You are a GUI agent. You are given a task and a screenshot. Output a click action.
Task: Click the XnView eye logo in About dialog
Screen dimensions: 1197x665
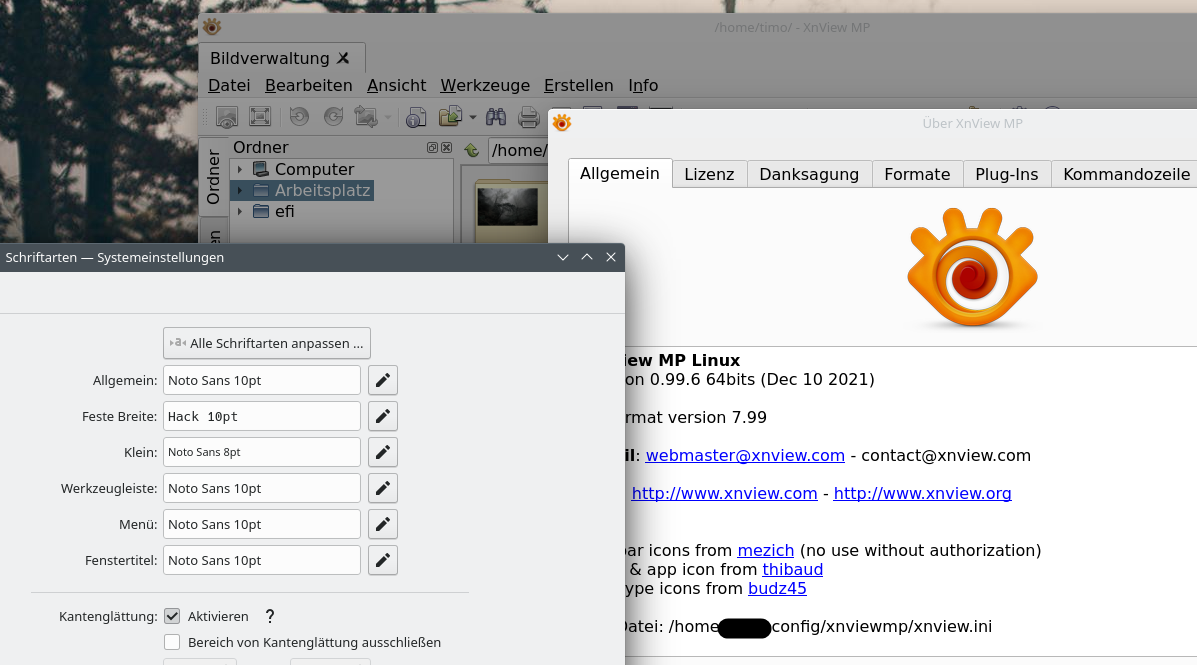pos(972,267)
